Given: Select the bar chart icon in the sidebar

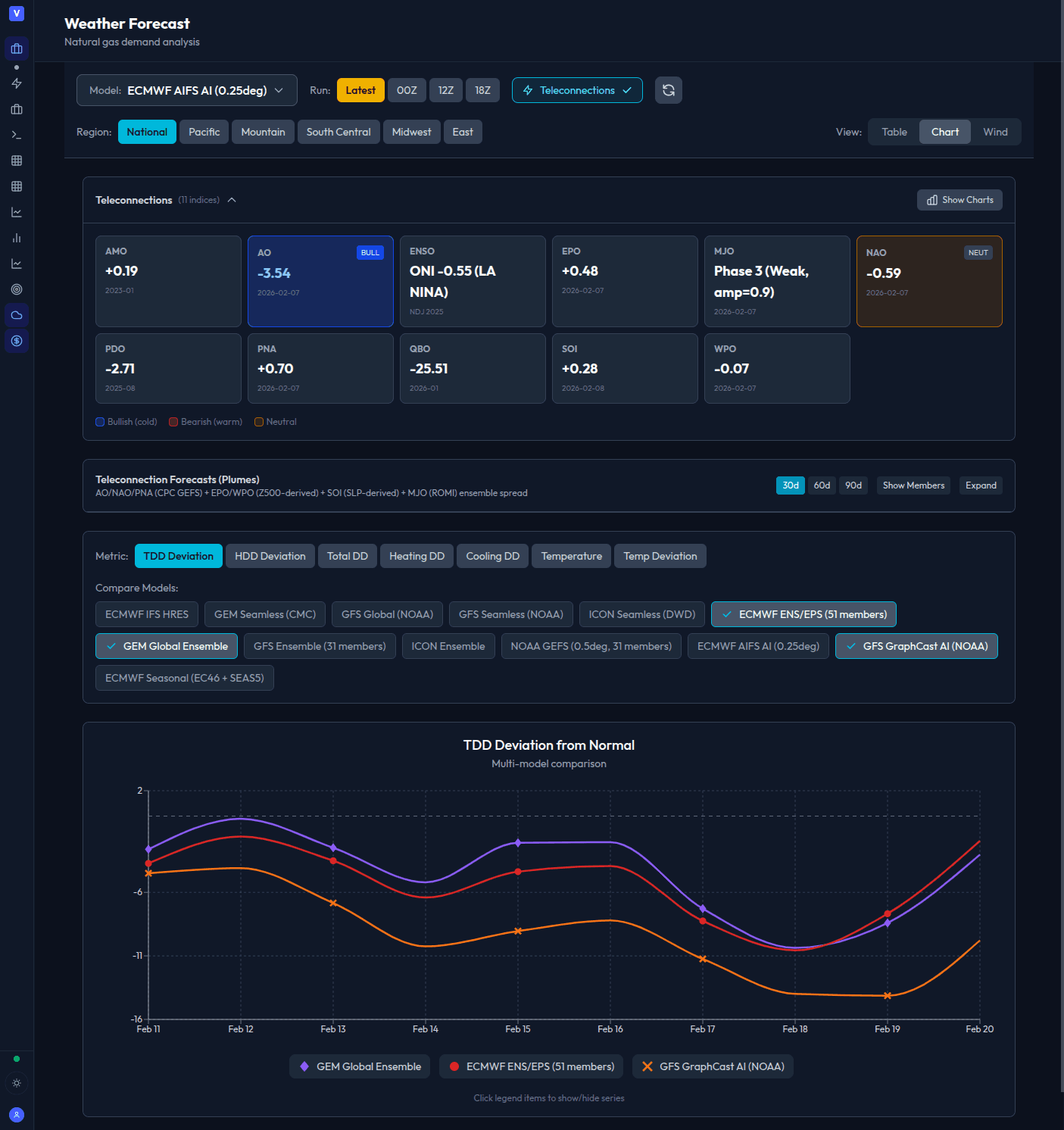Looking at the screenshot, I should [17, 237].
